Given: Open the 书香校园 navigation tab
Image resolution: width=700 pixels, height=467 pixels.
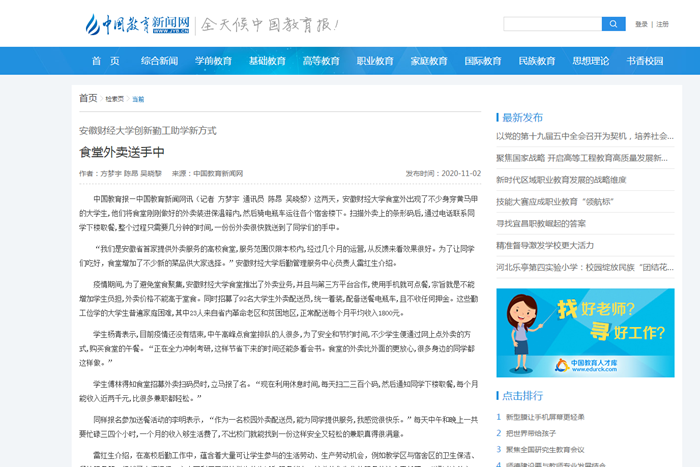Looking at the screenshot, I should pyautogui.click(x=645, y=61).
